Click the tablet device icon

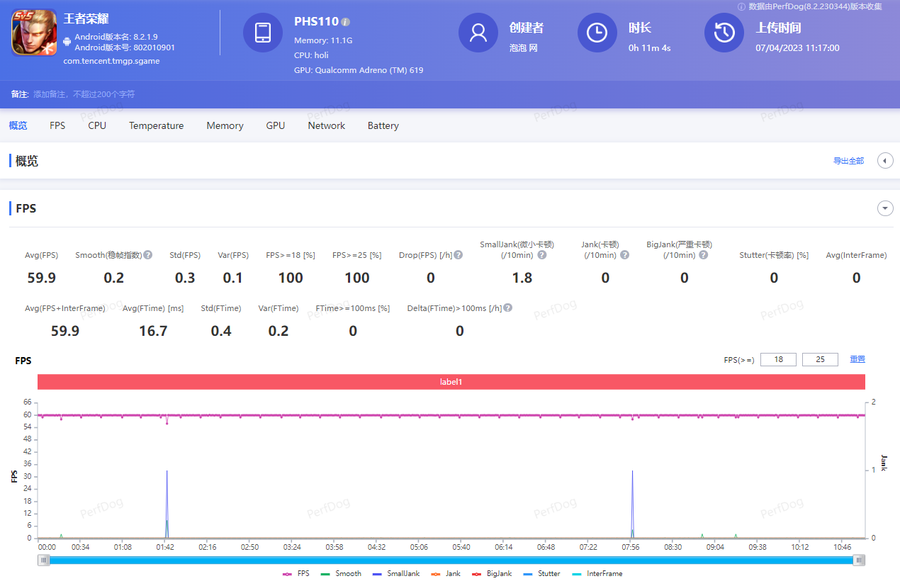coord(263,33)
